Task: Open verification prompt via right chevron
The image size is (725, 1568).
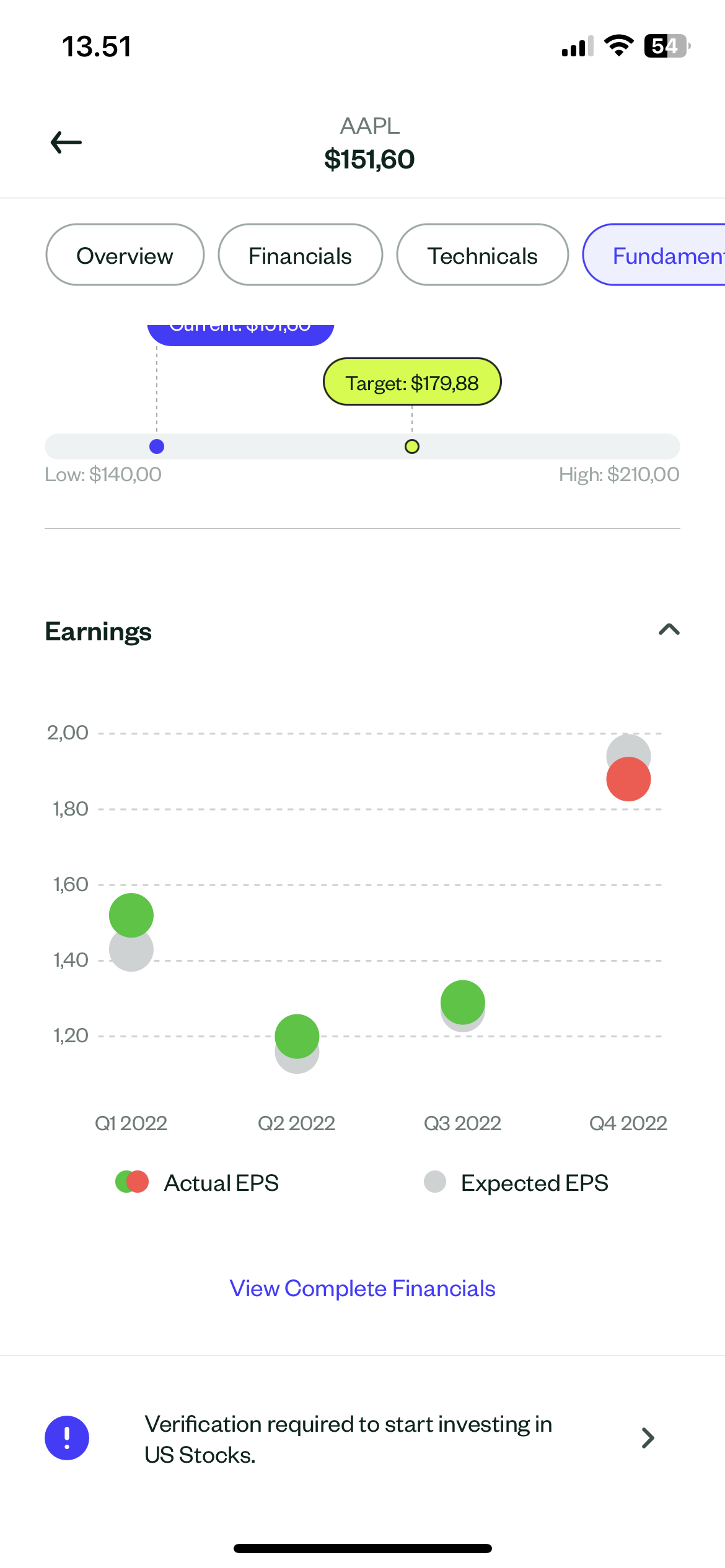Action: click(648, 1437)
